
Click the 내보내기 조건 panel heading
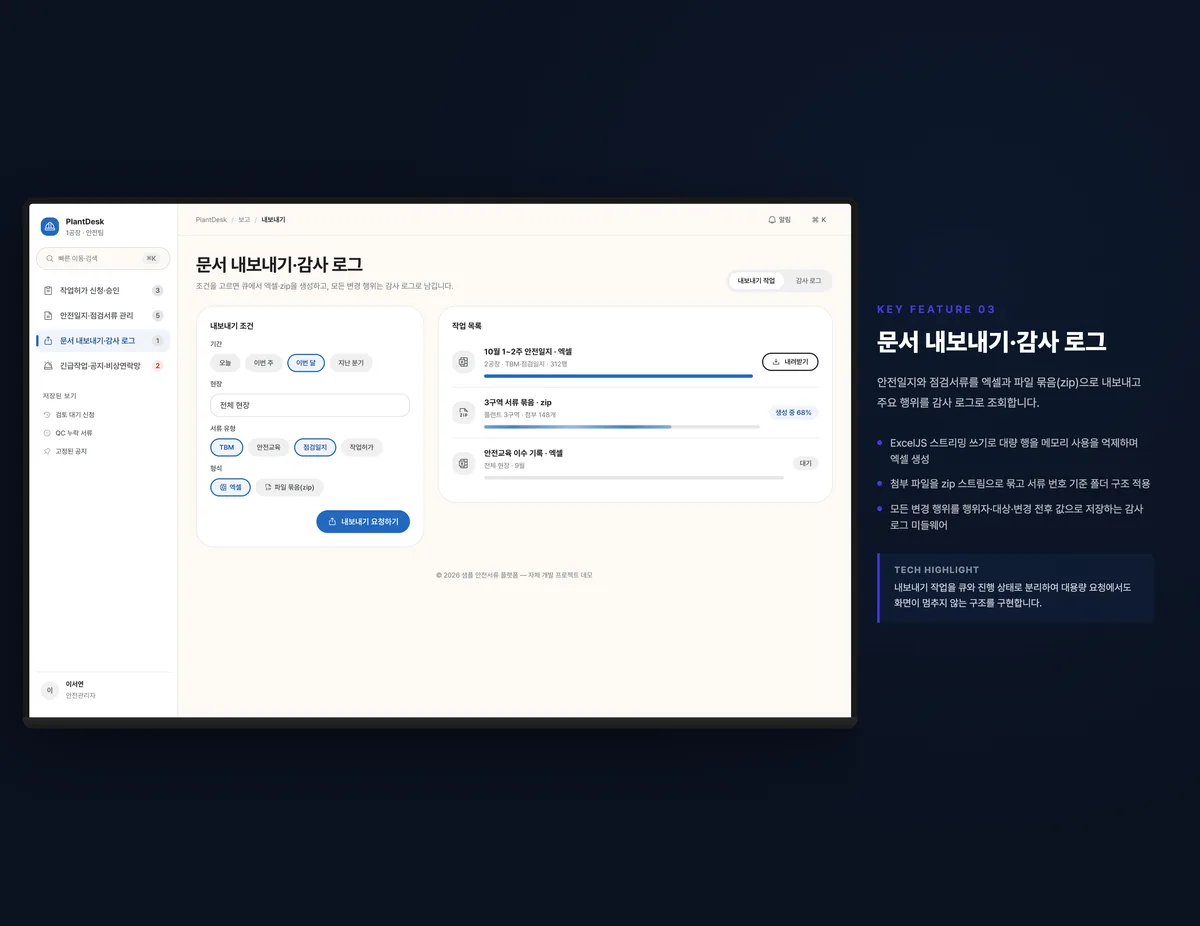232,326
